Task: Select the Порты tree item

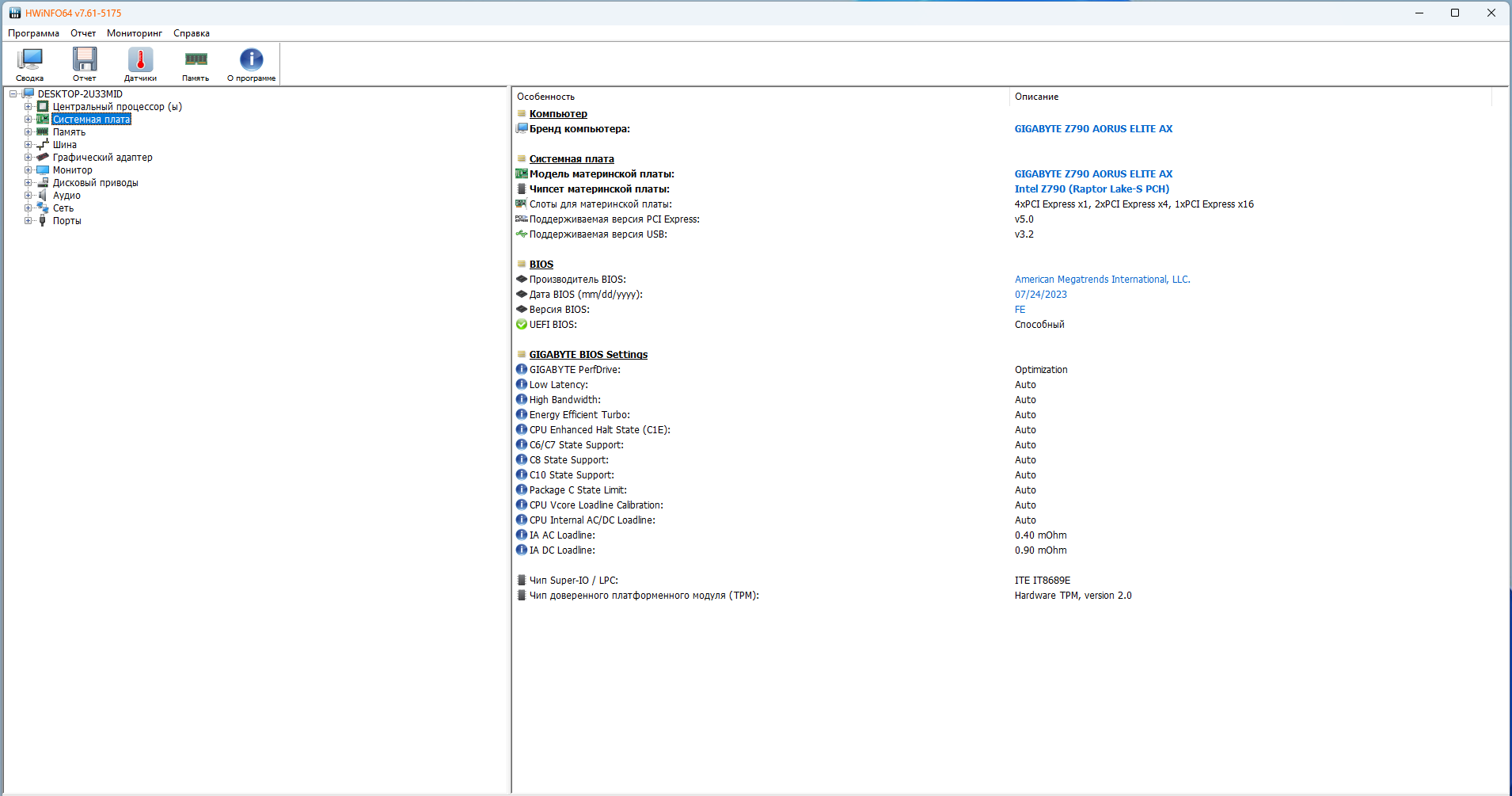Action: point(67,221)
